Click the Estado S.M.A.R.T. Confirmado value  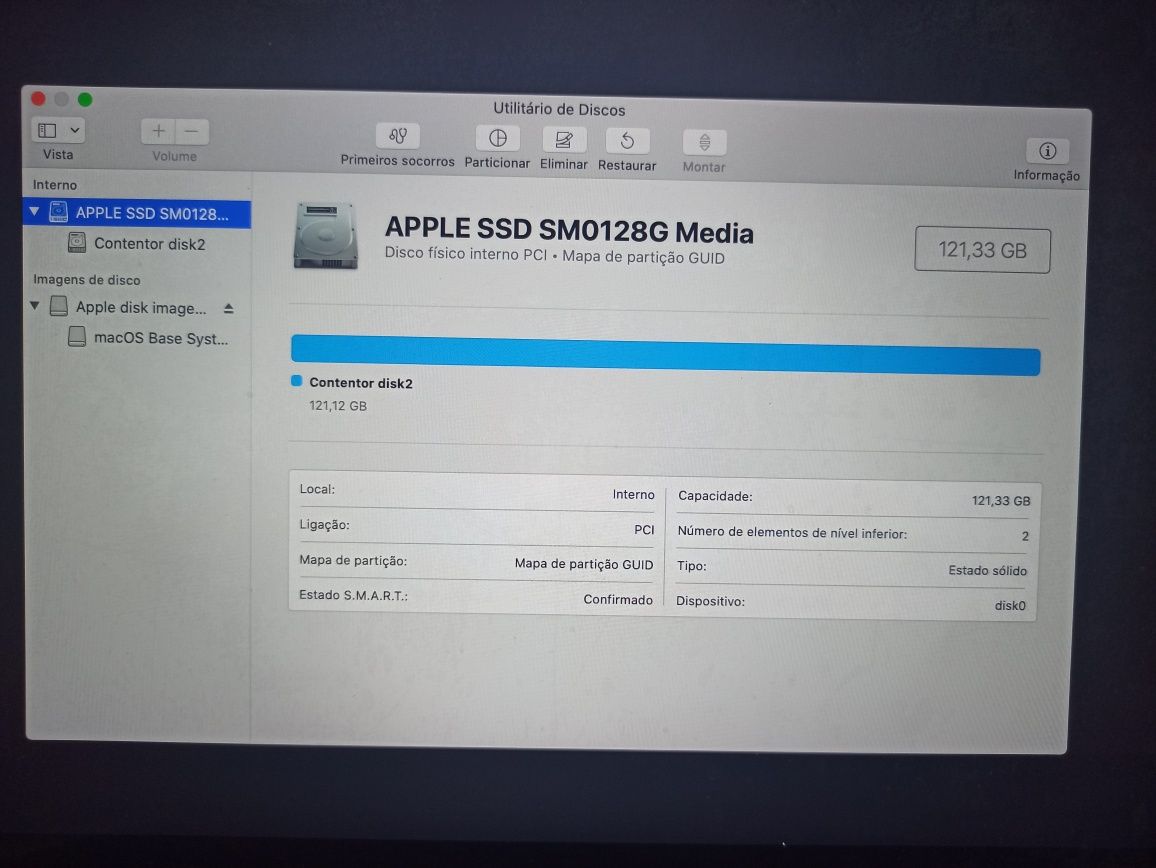(x=618, y=600)
